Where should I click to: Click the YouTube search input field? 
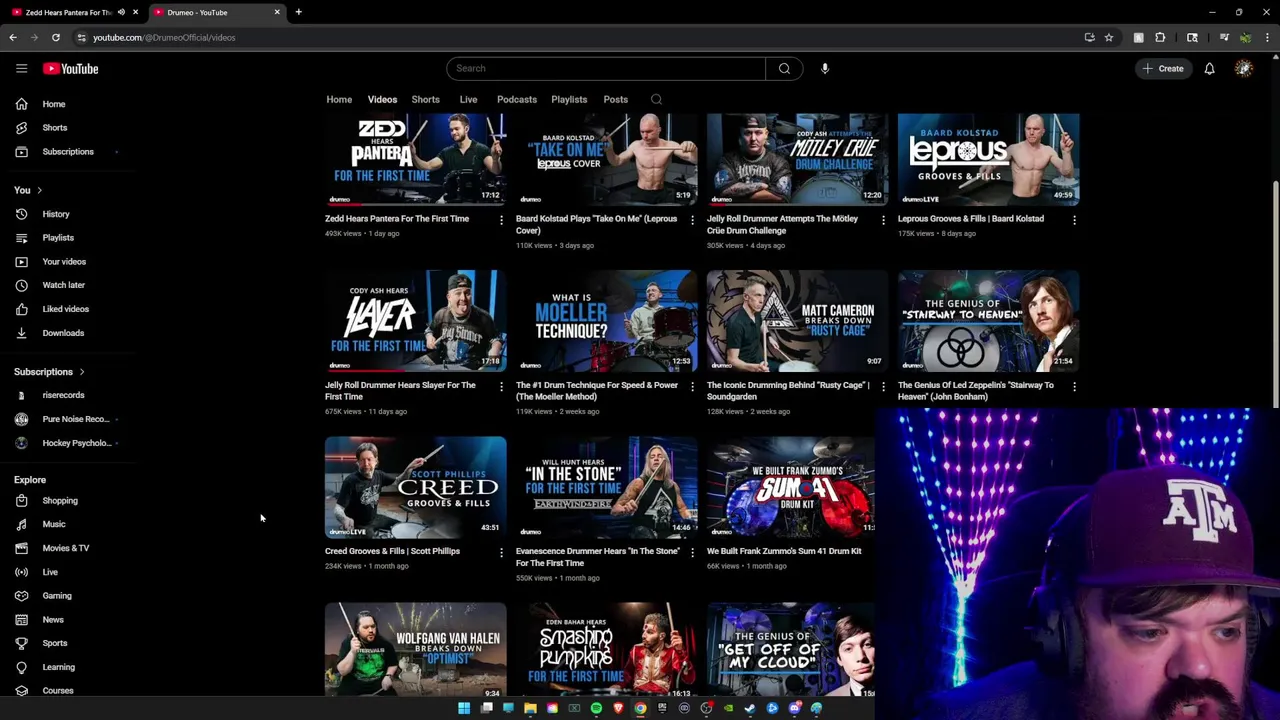606,68
